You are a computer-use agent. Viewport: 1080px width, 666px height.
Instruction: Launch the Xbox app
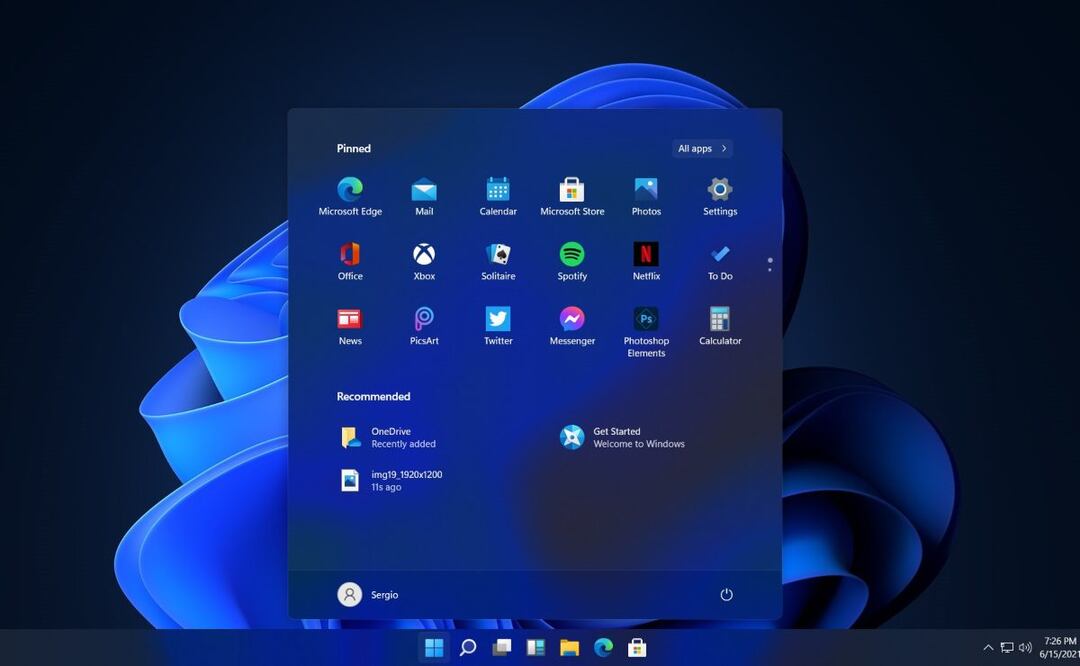(423, 255)
